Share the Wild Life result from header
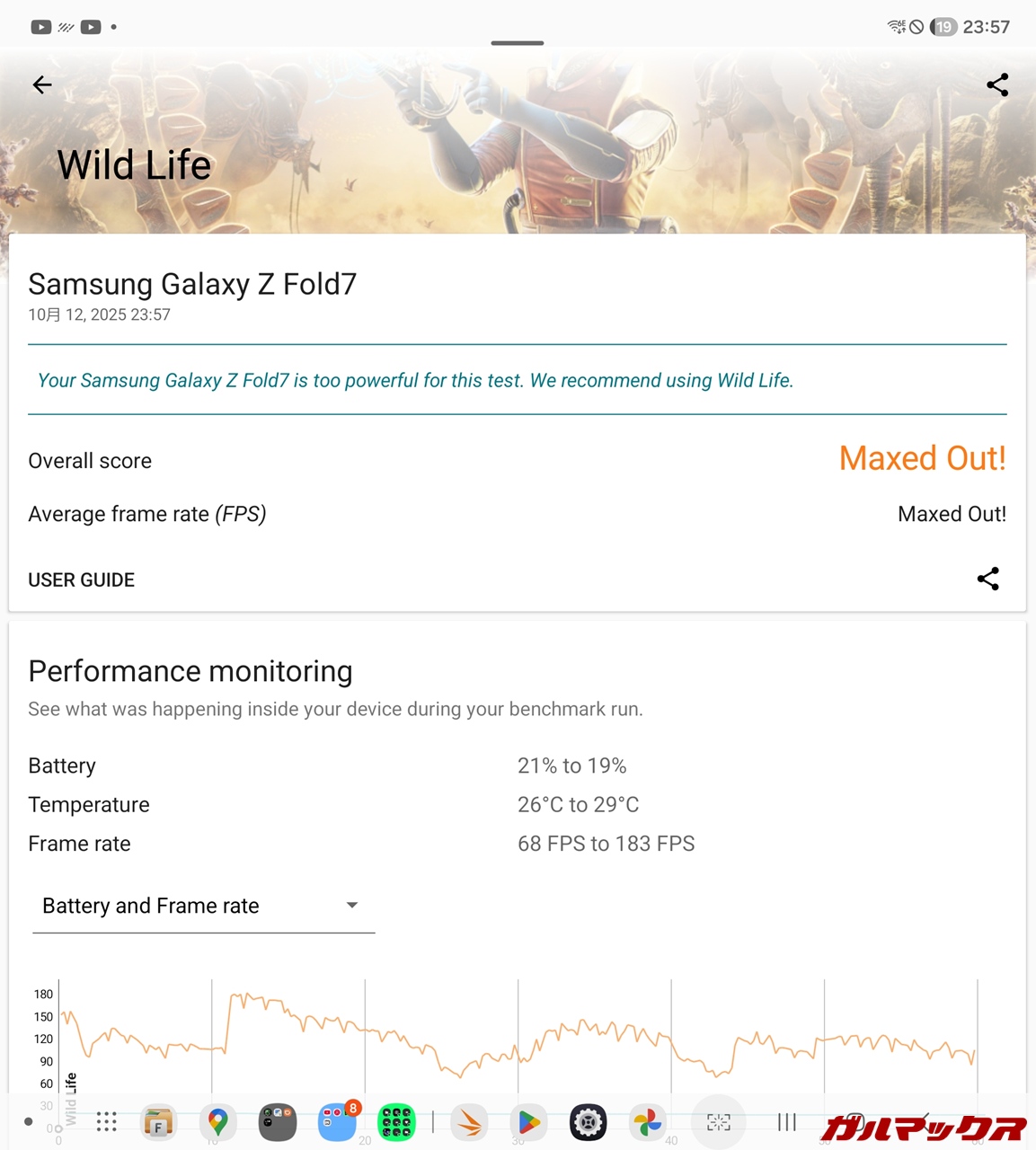This screenshot has height=1150, width=1036. 997,85
